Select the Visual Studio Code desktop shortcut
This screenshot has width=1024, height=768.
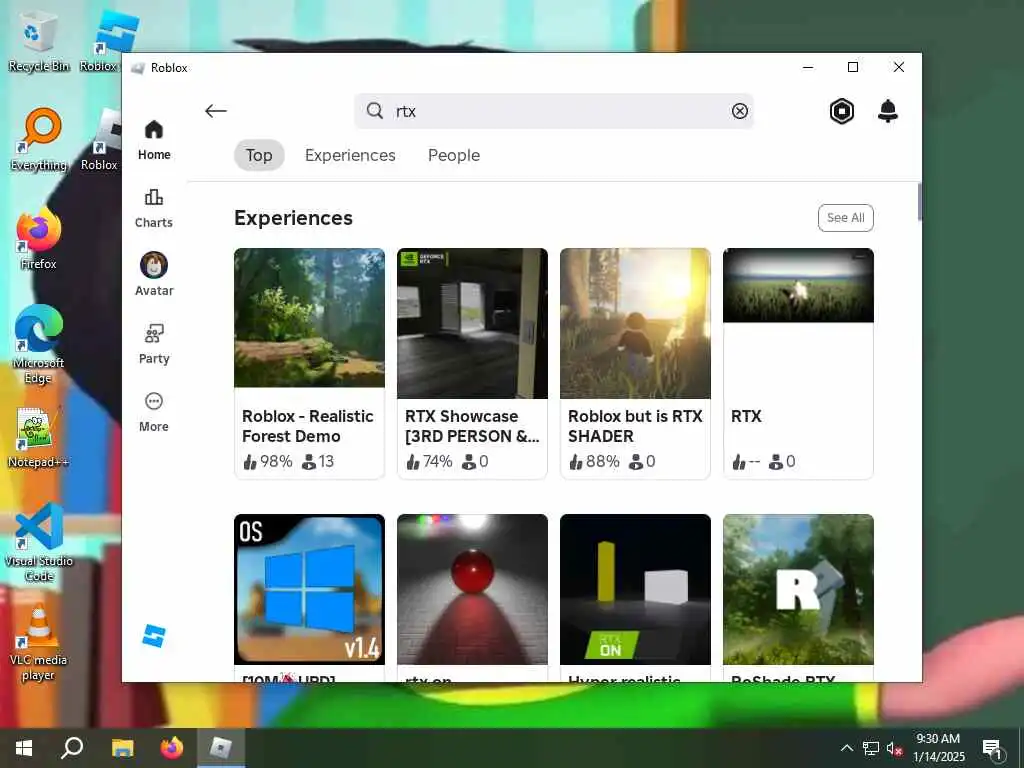(x=39, y=542)
